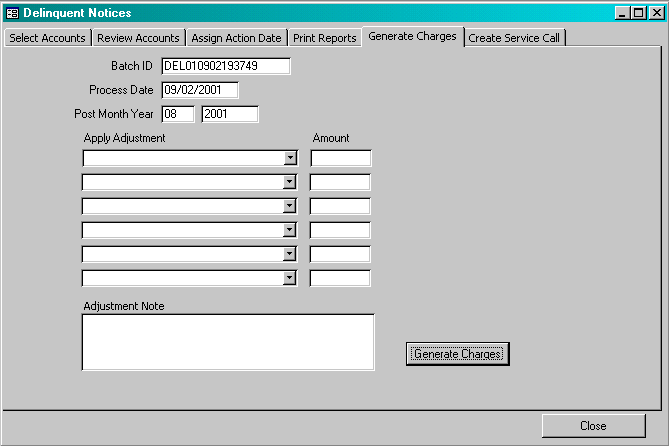Viewport: 669px width, 446px height.
Task: Click the Post Year field showing 2001
Action: [230, 114]
